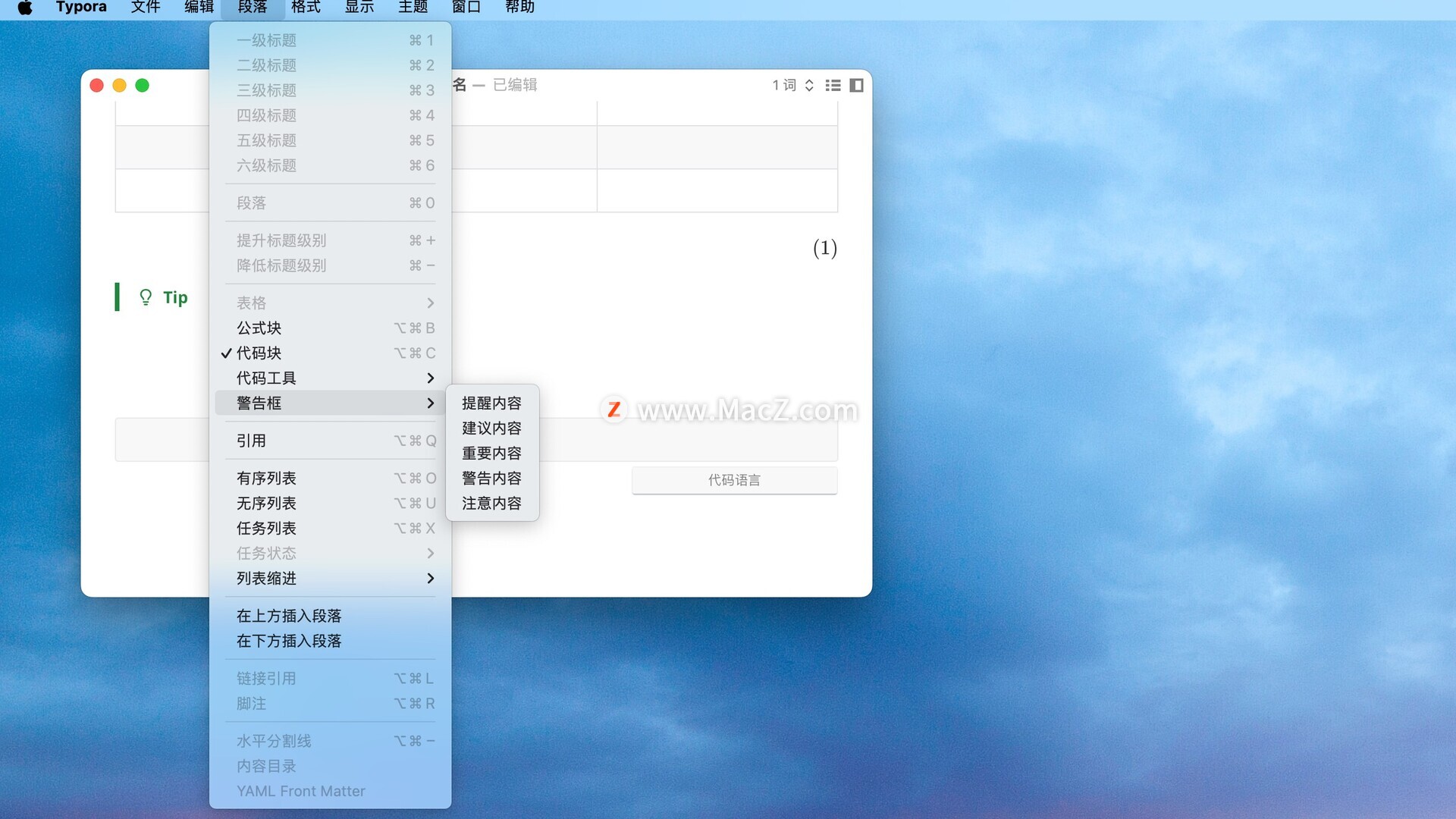The image size is (1456, 819).
Task: Choose 引用 menu item
Action: tap(330, 441)
